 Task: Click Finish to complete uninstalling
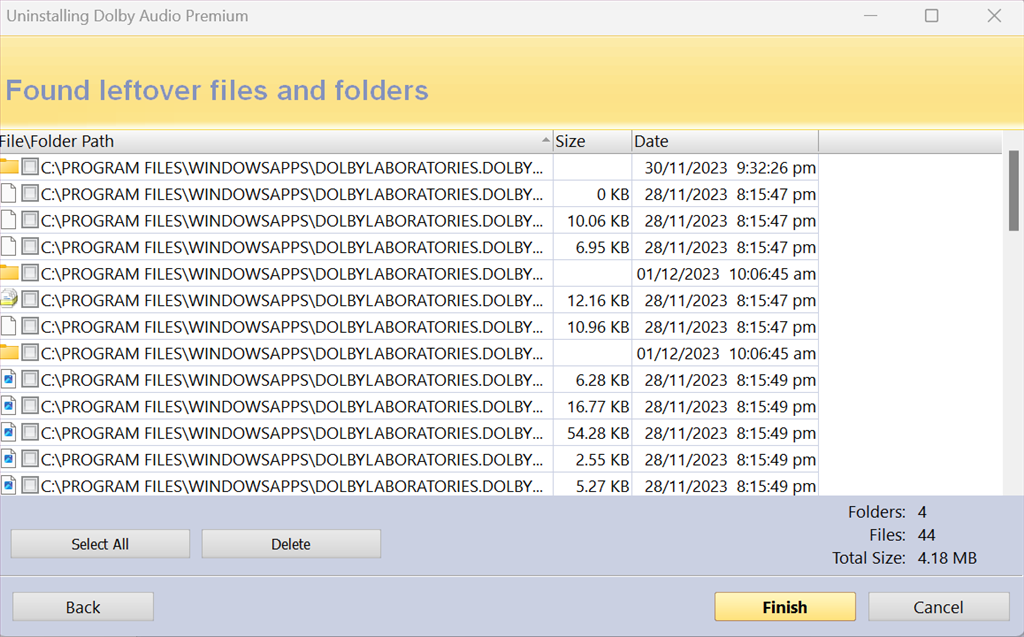(785, 607)
